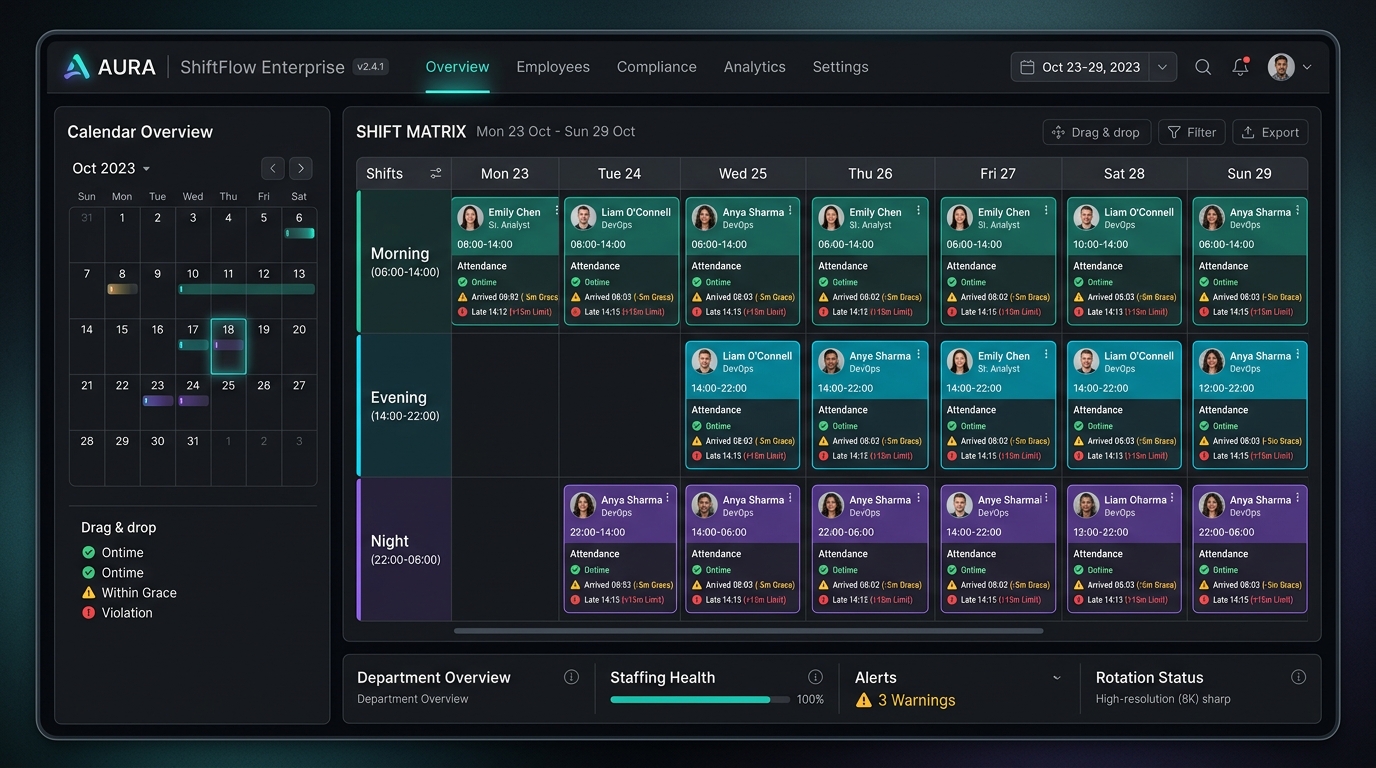Image resolution: width=1376 pixels, height=768 pixels.
Task: Open kebab menu on Tue 24 Night card
Action: [x=668, y=499]
